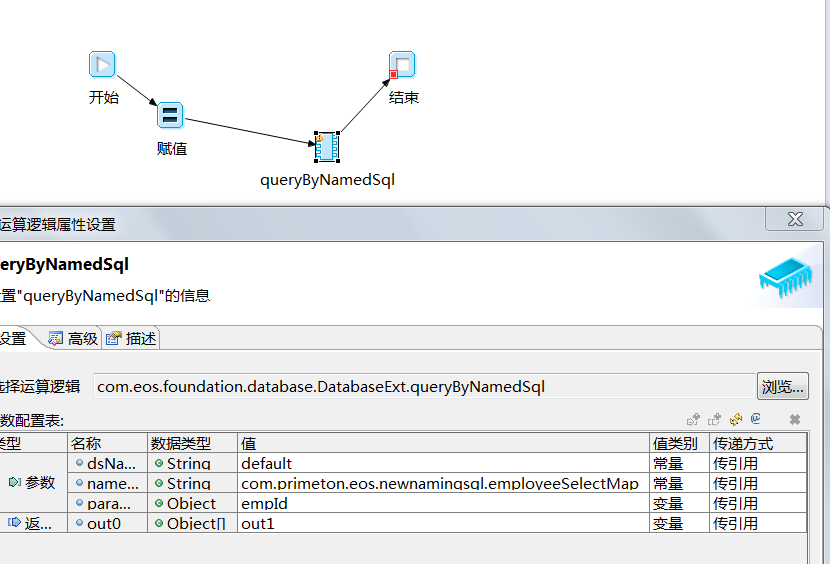The height and width of the screenshot is (564, 830).
Task: Select the 赋值 assignment node icon
Action: pyautogui.click(x=170, y=115)
